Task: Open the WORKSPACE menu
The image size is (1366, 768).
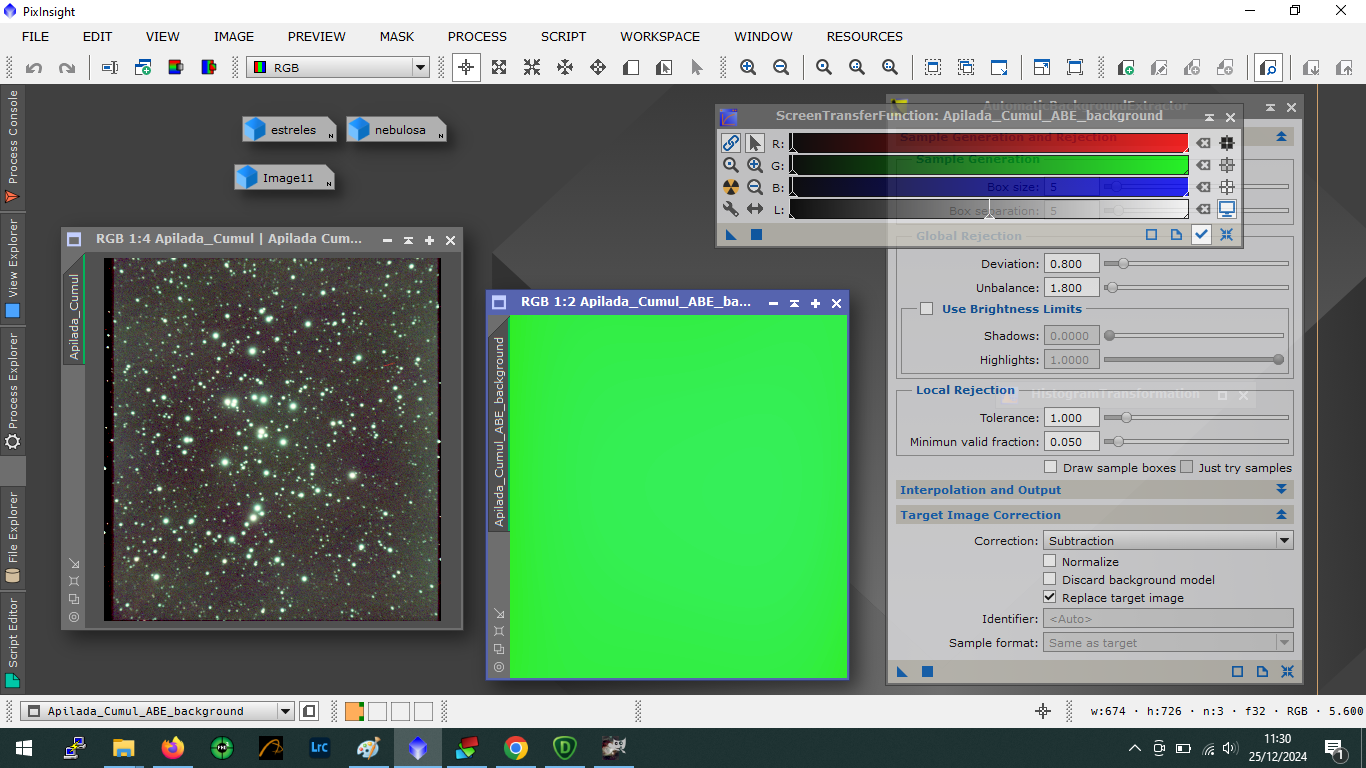Action: coord(660,36)
